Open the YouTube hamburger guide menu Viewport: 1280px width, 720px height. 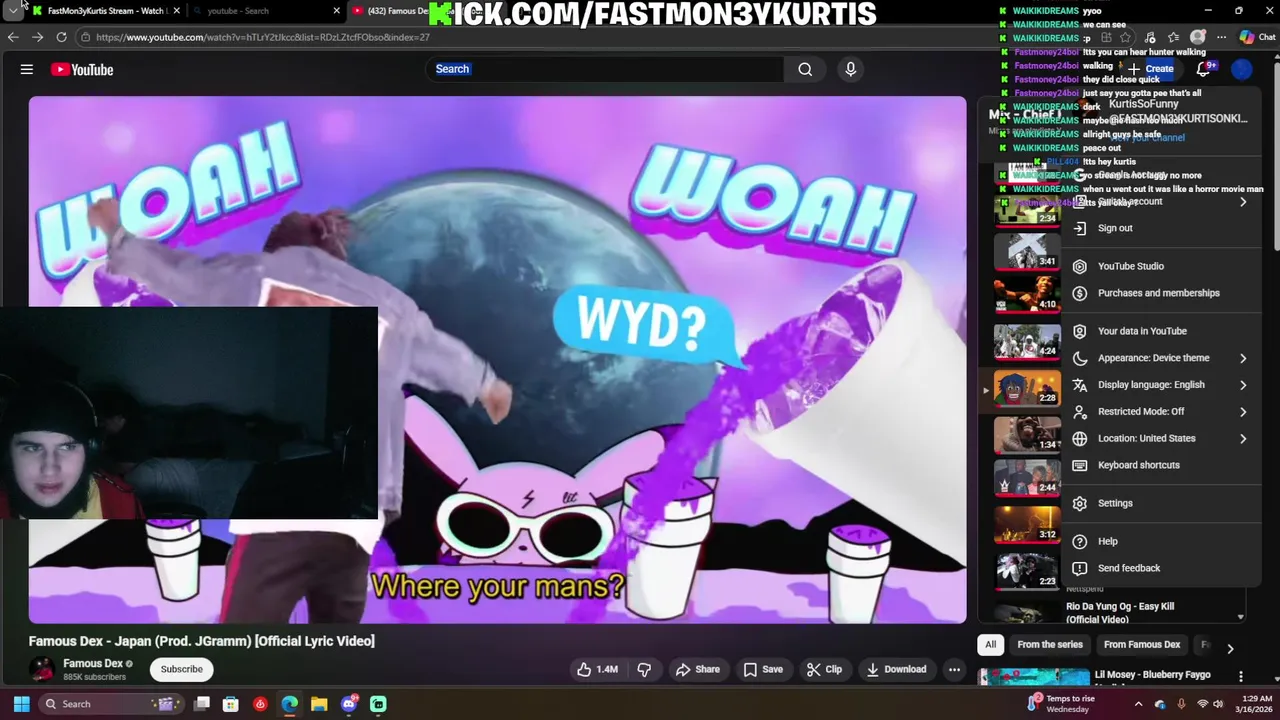pos(27,69)
